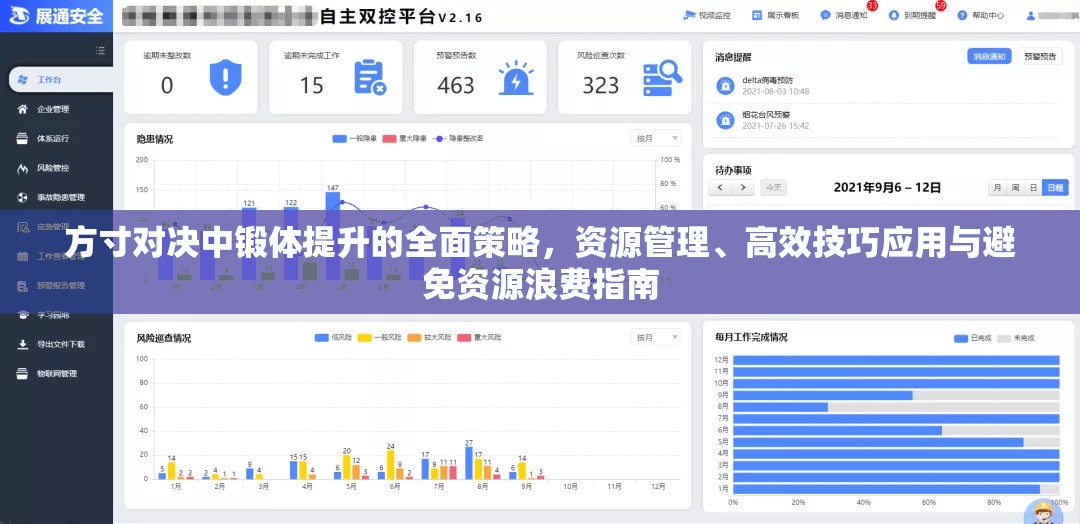Toggle the 隐患整改率 line legend
1080x524 pixels.
458,138
